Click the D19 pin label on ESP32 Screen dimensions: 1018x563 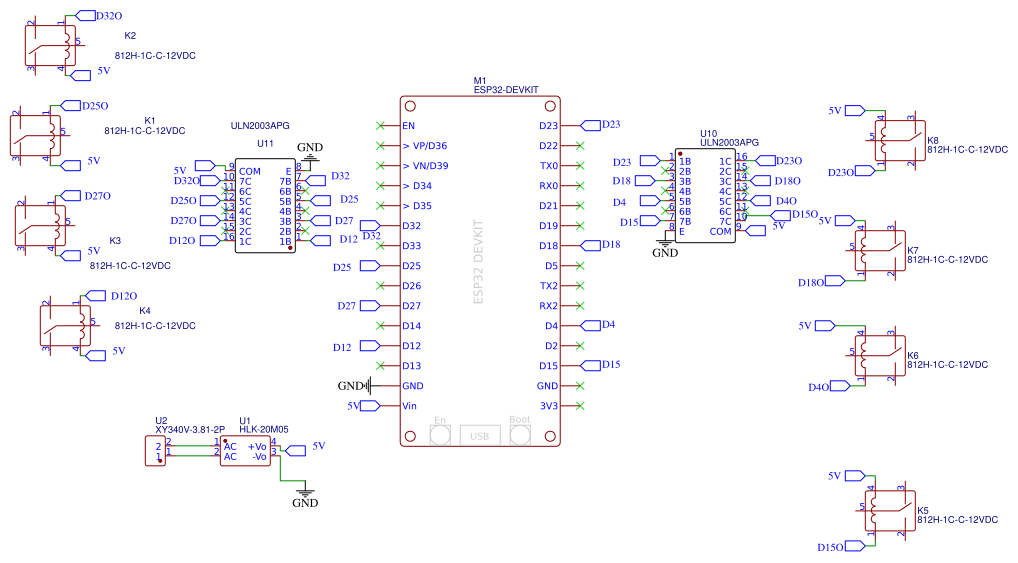pos(549,226)
